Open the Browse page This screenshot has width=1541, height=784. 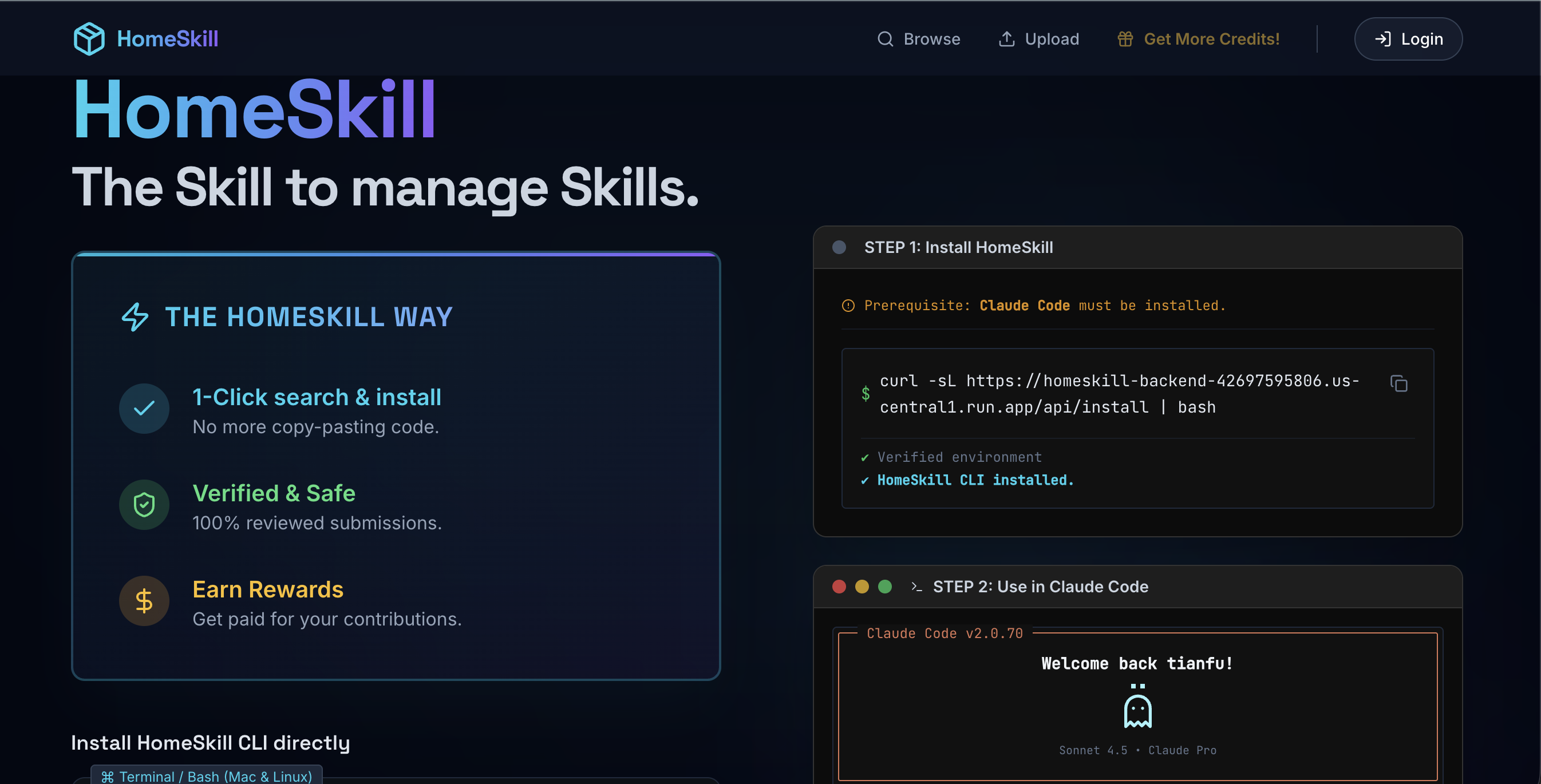tap(931, 39)
